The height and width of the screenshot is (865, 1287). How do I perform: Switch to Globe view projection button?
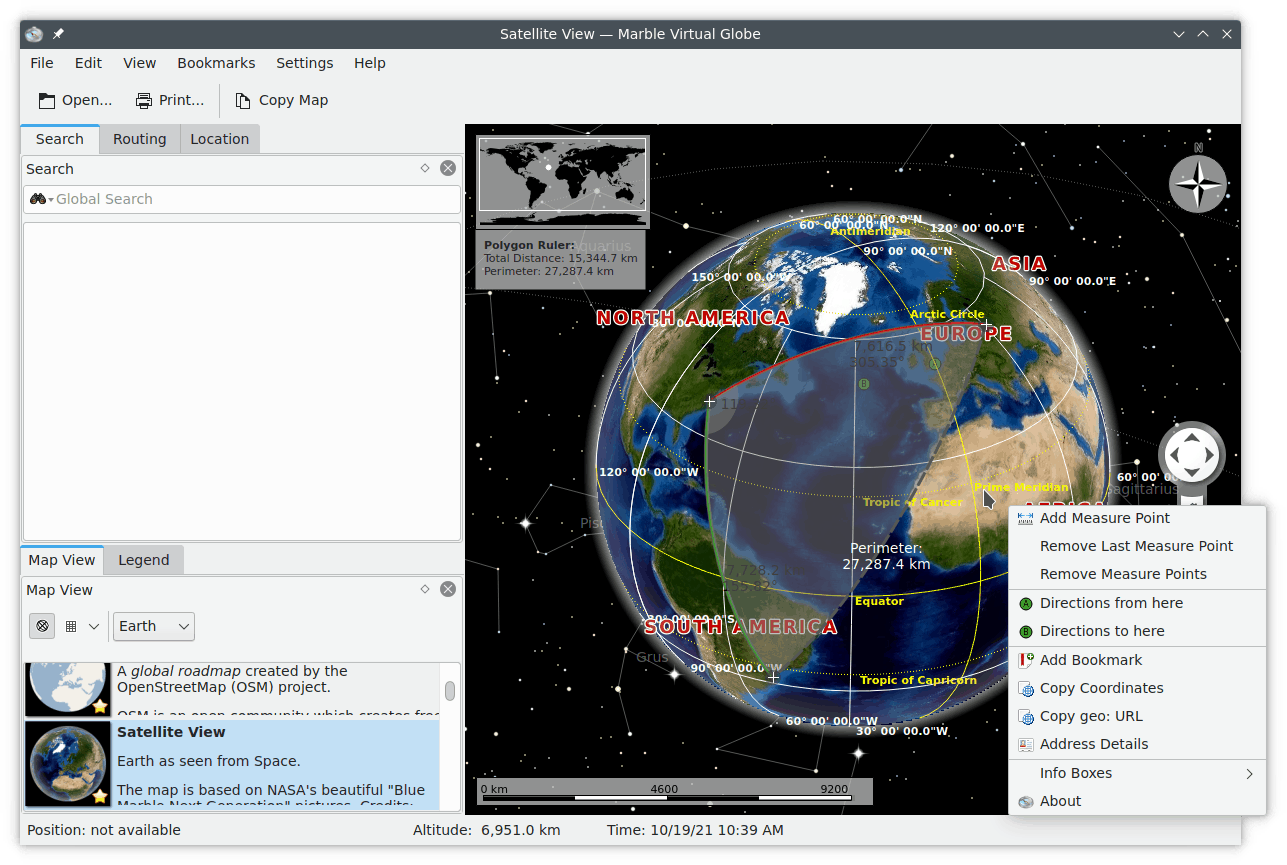42,626
